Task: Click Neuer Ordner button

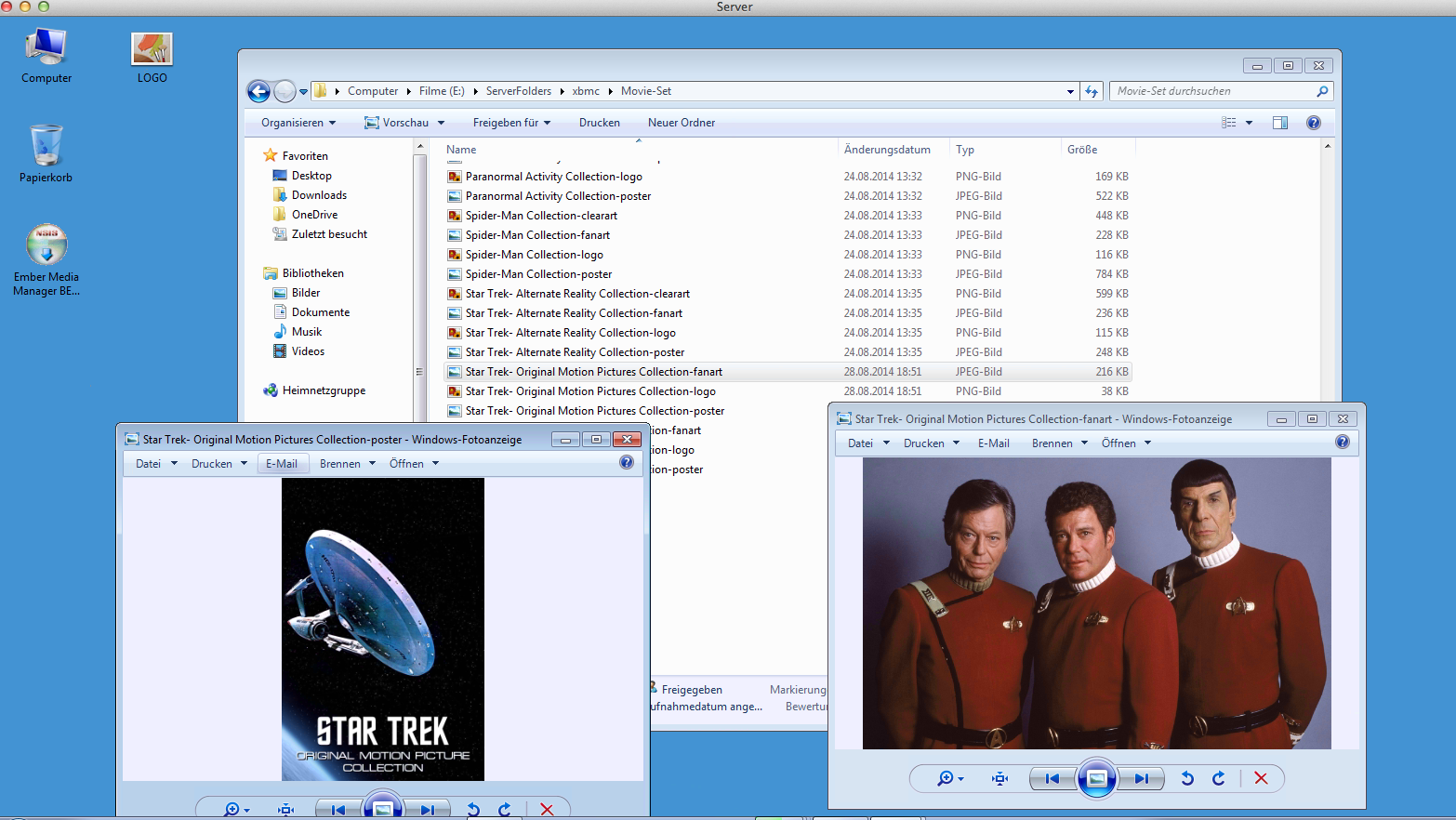Action: click(682, 123)
